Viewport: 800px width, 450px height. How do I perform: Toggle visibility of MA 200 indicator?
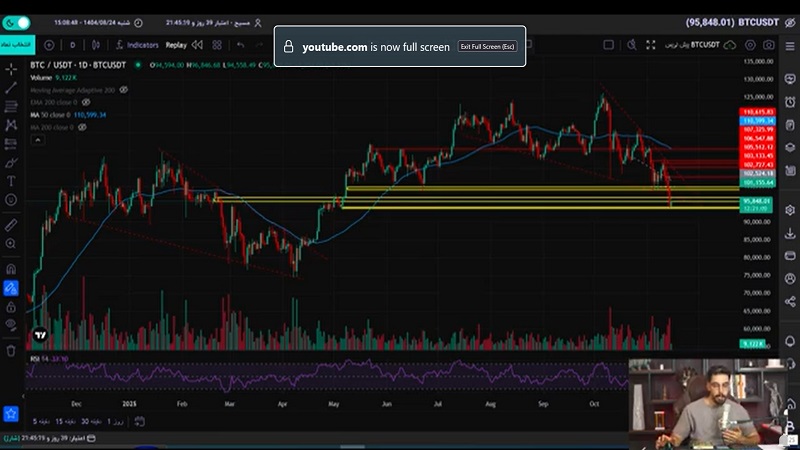pos(83,127)
